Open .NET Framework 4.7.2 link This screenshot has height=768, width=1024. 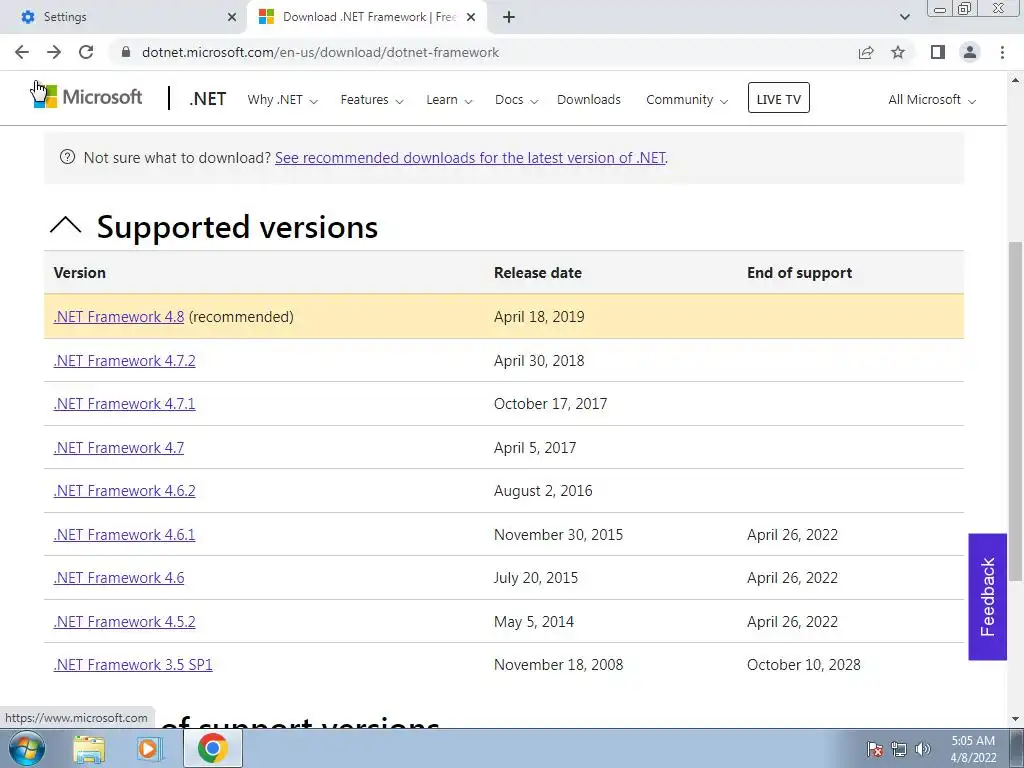[124, 360]
